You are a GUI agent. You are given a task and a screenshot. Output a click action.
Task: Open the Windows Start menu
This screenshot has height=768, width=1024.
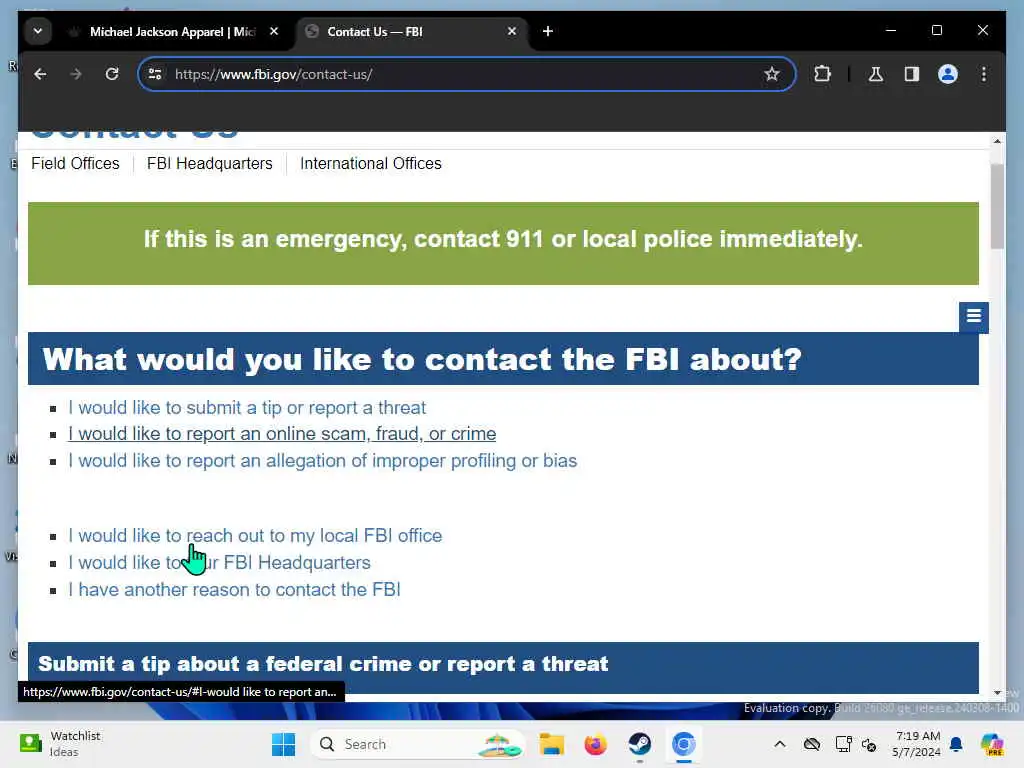[x=283, y=744]
